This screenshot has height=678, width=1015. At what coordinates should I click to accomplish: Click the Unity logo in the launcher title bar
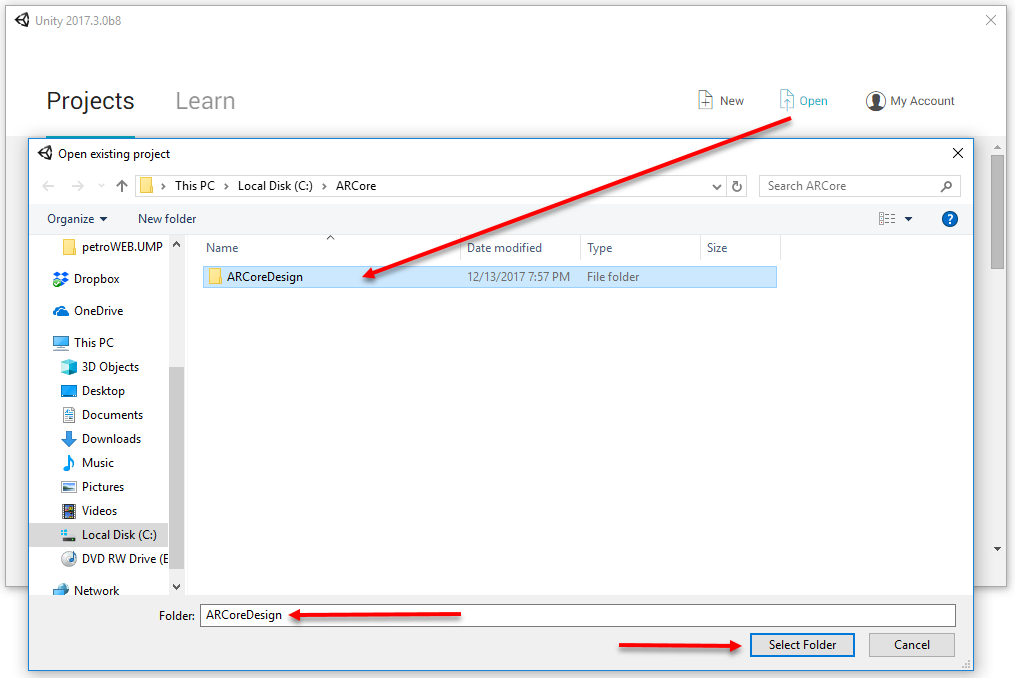point(22,20)
